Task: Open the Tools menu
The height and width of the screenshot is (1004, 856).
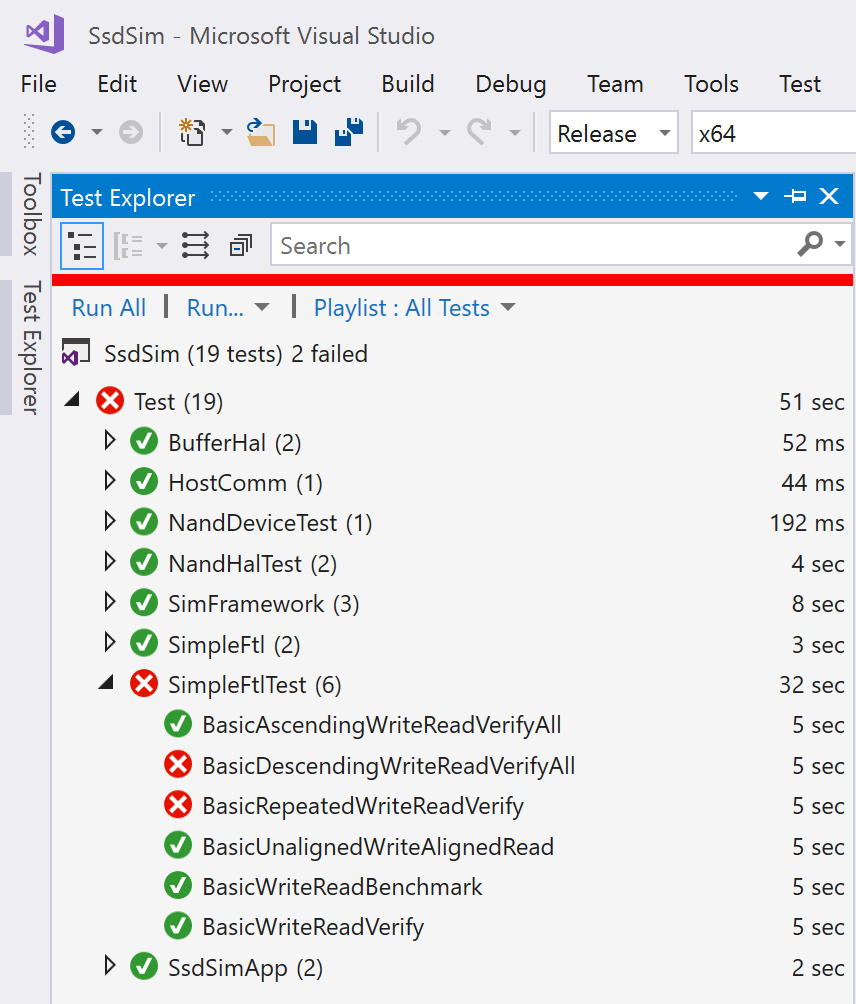Action: 711,84
